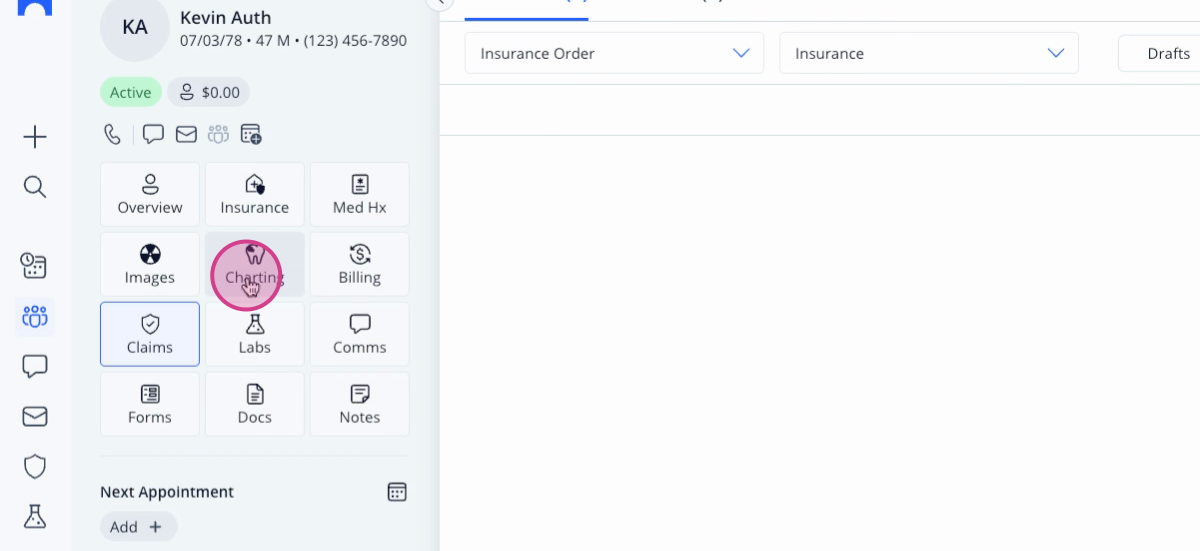Click Add under Next Appointment
The height and width of the screenshot is (551, 1200).
click(138, 527)
